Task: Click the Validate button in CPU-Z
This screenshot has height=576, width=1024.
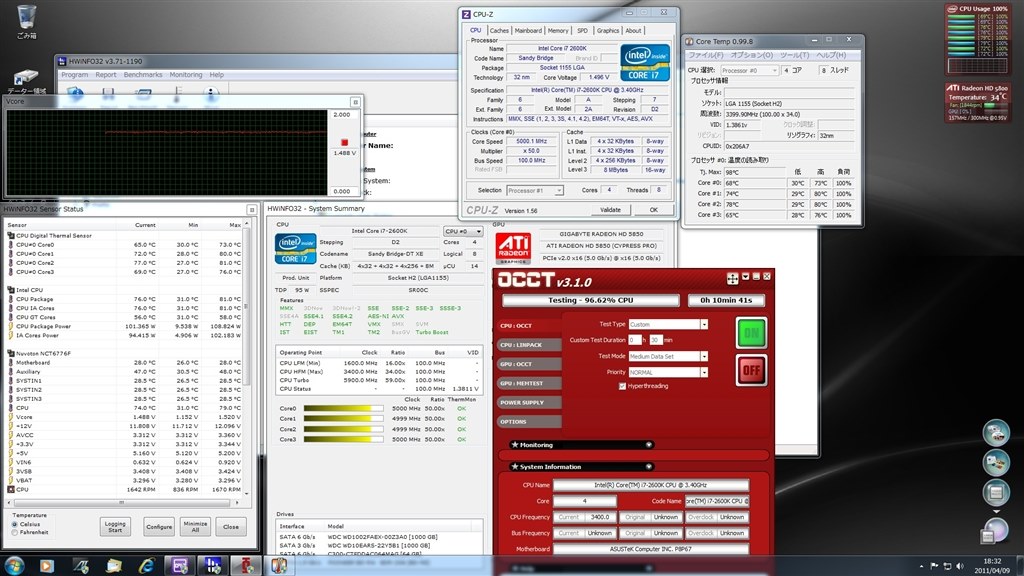Action: pos(610,210)
